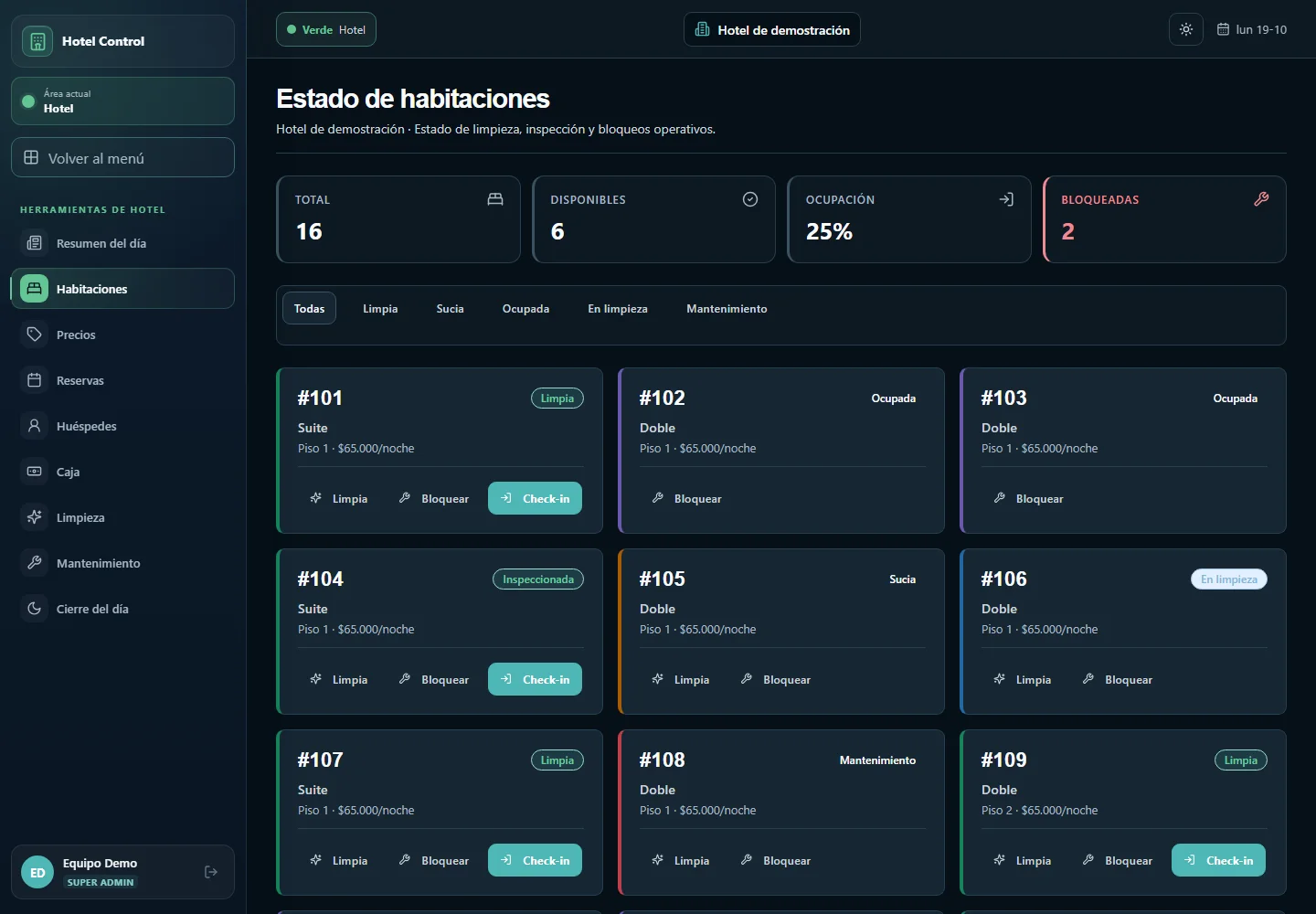
Task: Click the logout icon beside Equipo Demo
Action: [x=211, y=872]
